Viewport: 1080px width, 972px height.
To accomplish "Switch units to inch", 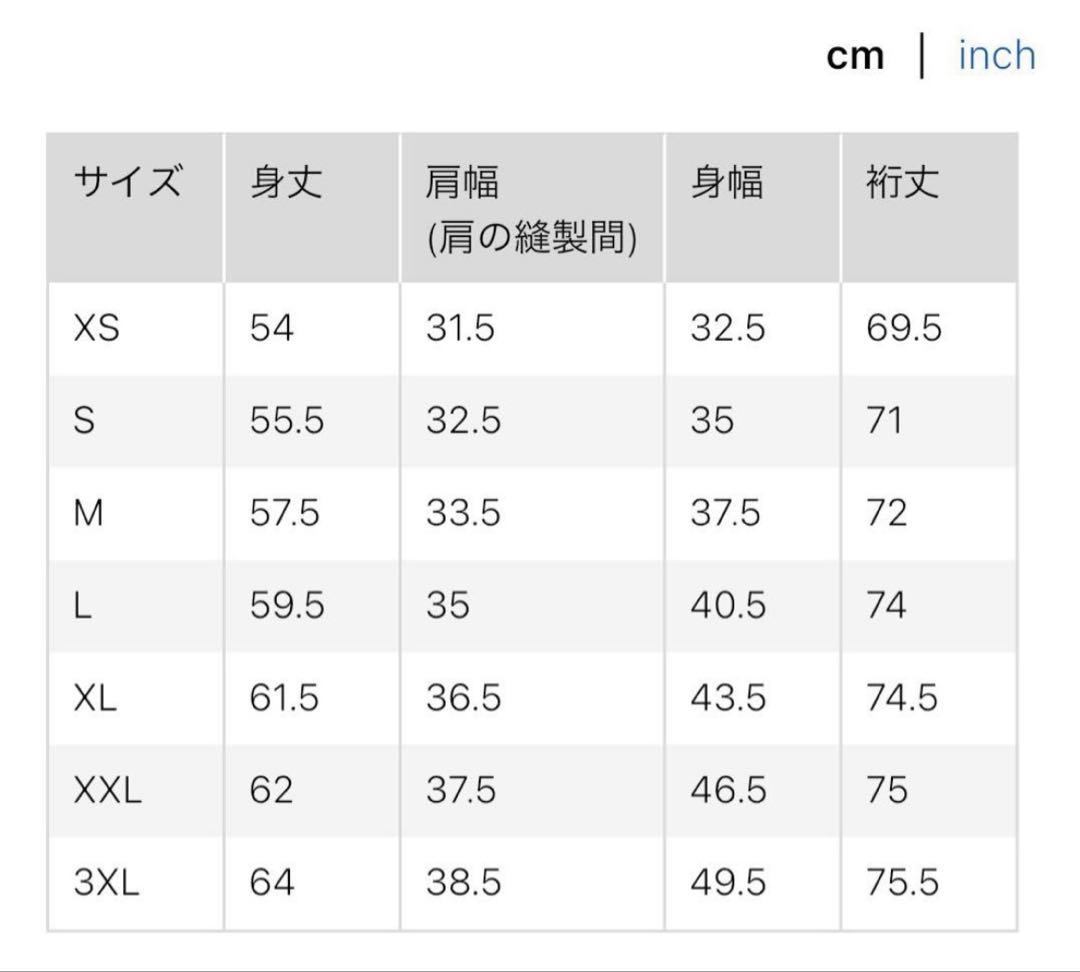I will (996, 56).
